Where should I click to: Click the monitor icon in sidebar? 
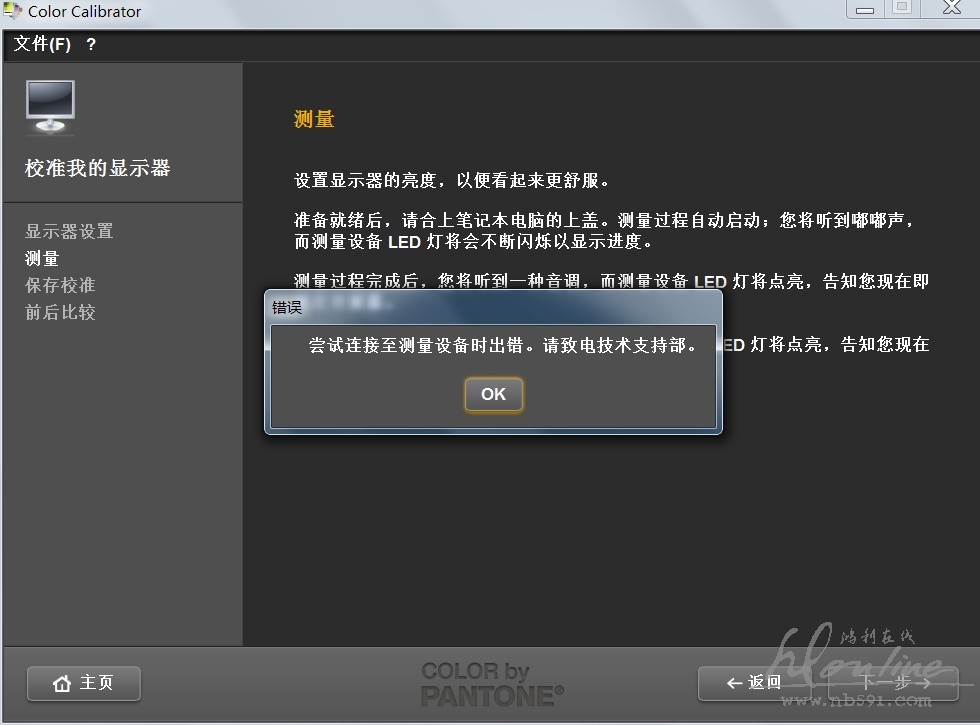pos(51,107)
